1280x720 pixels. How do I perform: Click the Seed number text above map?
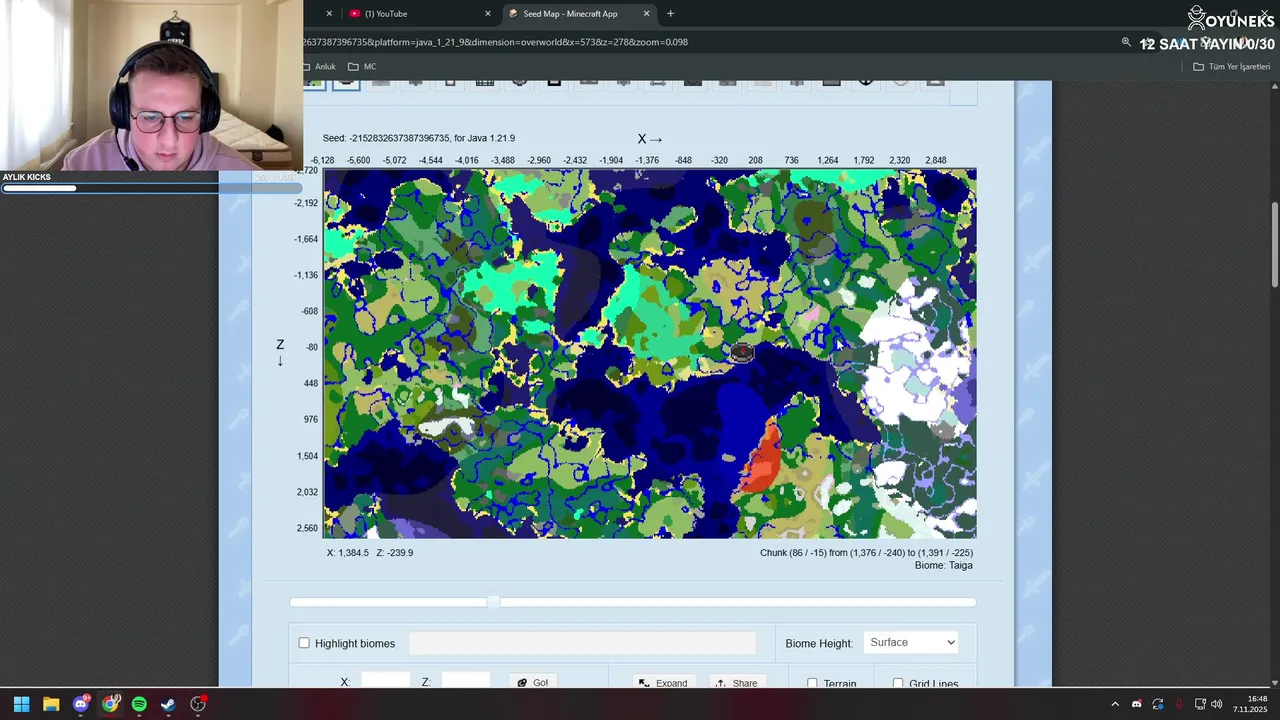coord(419,138)
